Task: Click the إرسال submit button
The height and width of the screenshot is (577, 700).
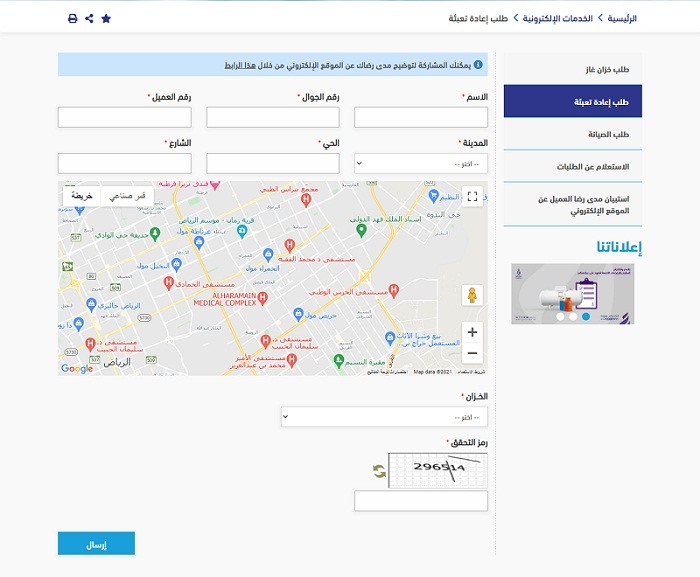Action: (x=96, y=544)
